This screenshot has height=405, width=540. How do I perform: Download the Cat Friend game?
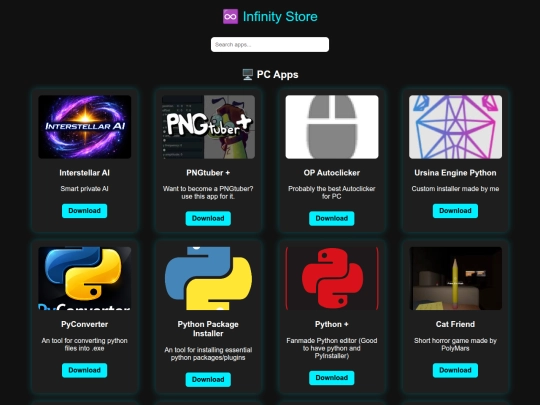[455, 370]
